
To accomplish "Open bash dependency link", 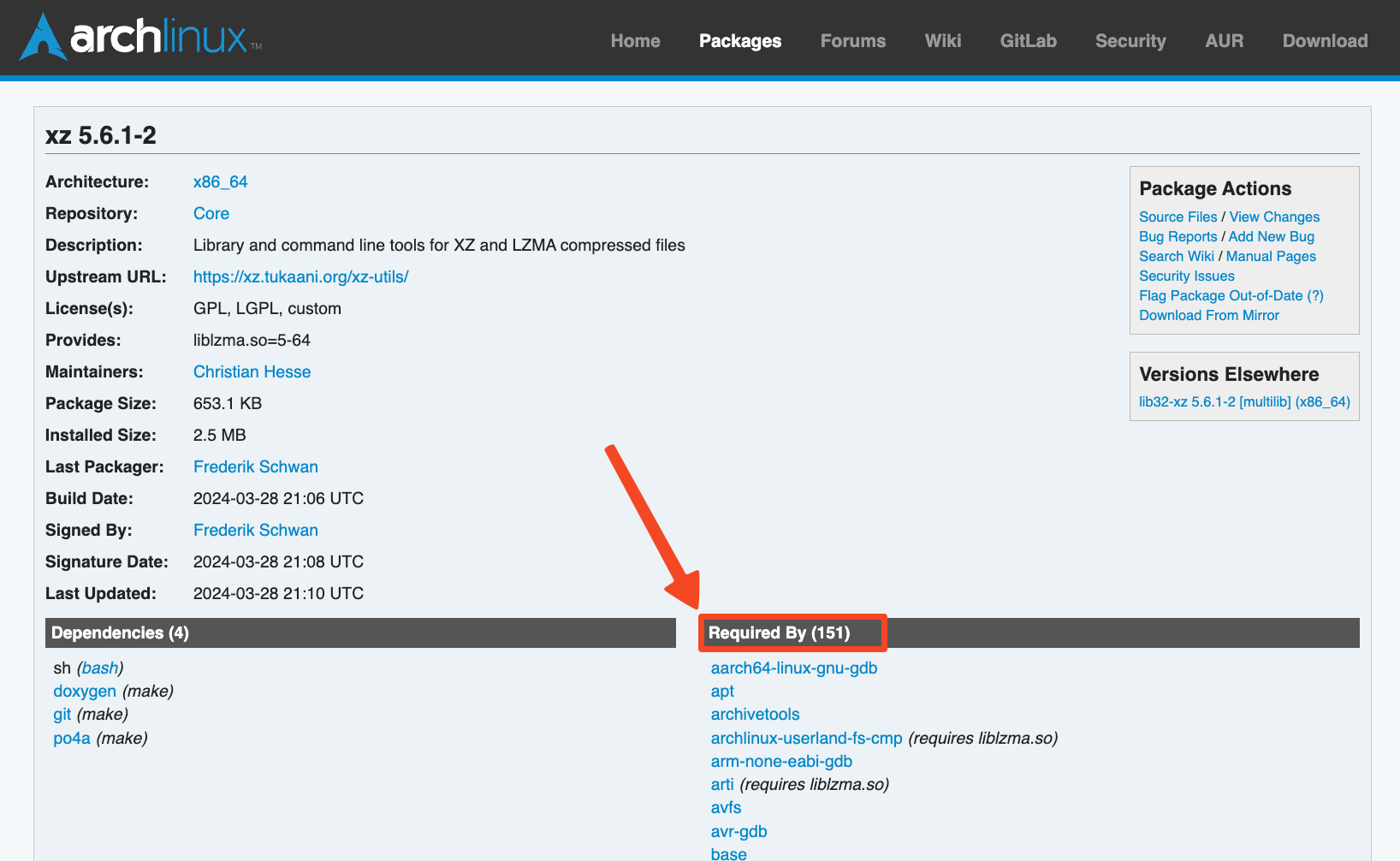I will click(100, 668).
